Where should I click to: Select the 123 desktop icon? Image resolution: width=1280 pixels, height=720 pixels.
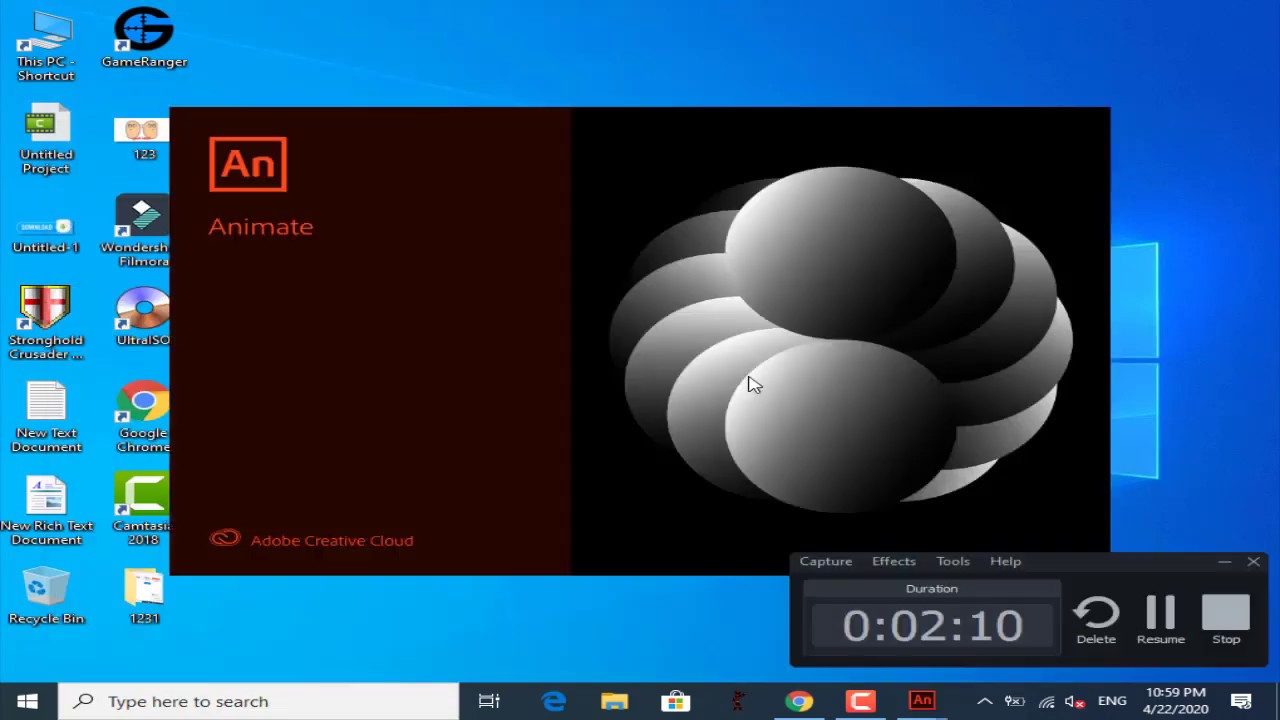coord(142,138)
